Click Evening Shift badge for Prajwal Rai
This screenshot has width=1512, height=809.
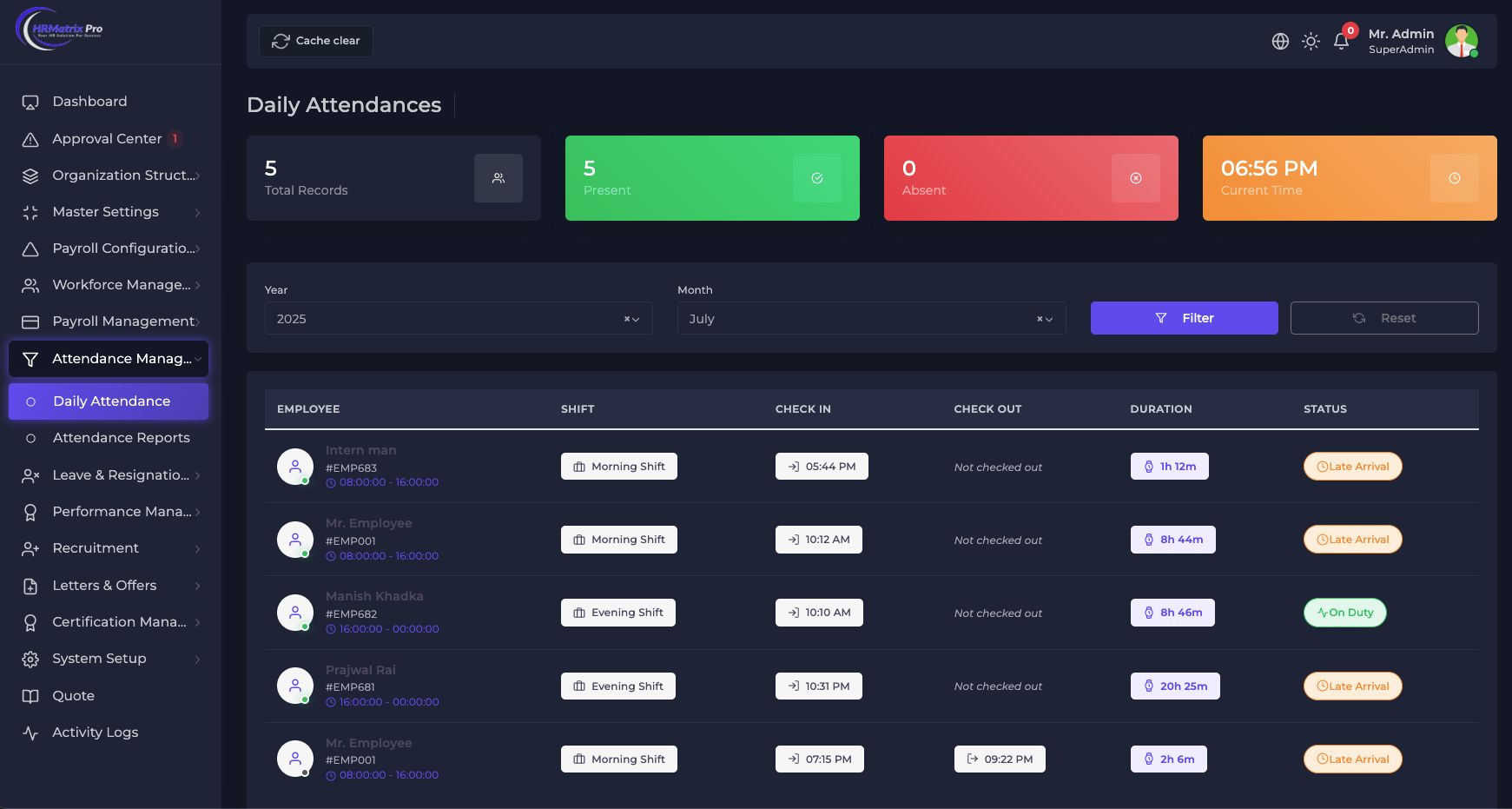pos(618,686)
